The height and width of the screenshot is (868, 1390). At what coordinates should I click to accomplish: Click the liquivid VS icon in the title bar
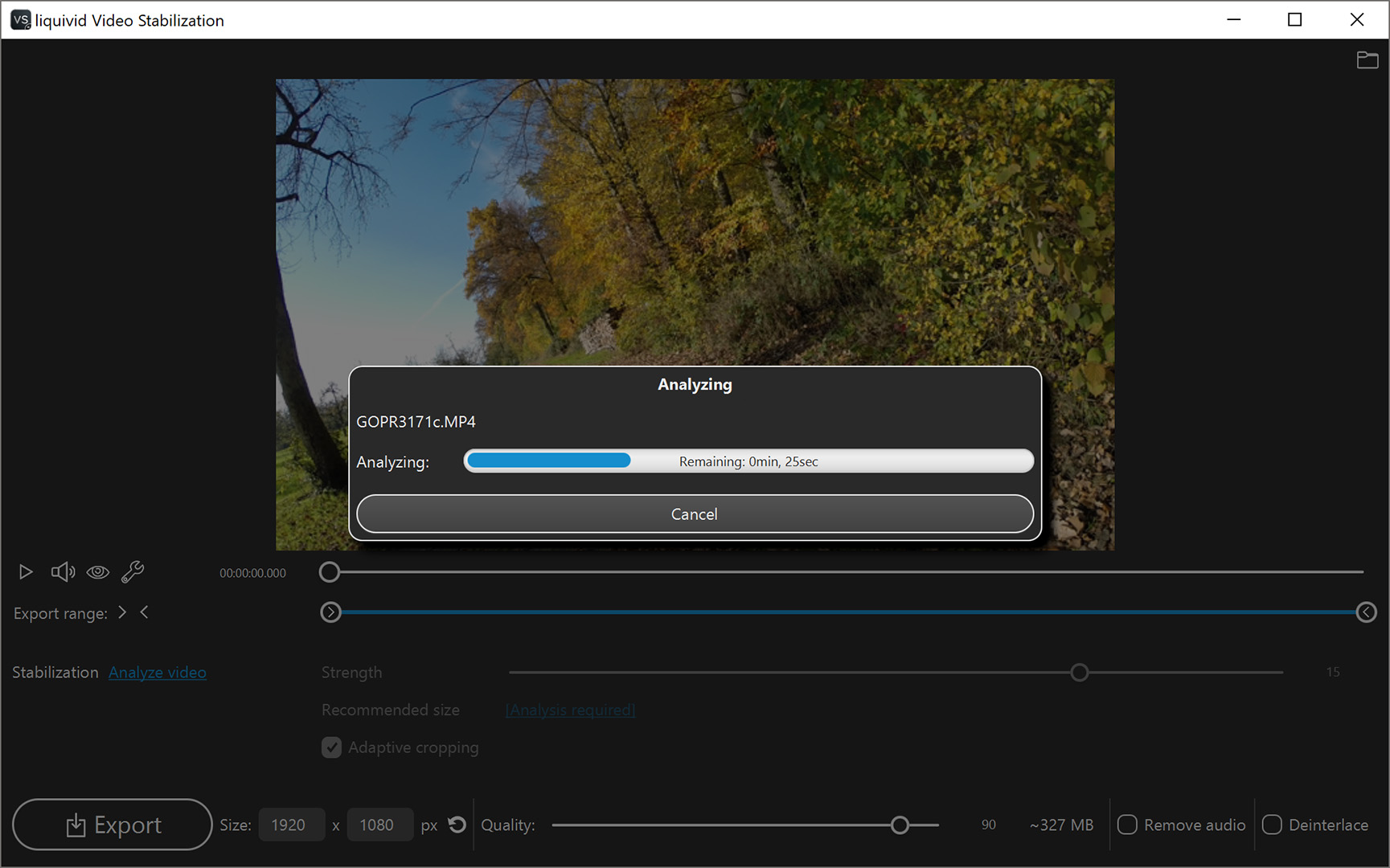(x=19, y=19)
